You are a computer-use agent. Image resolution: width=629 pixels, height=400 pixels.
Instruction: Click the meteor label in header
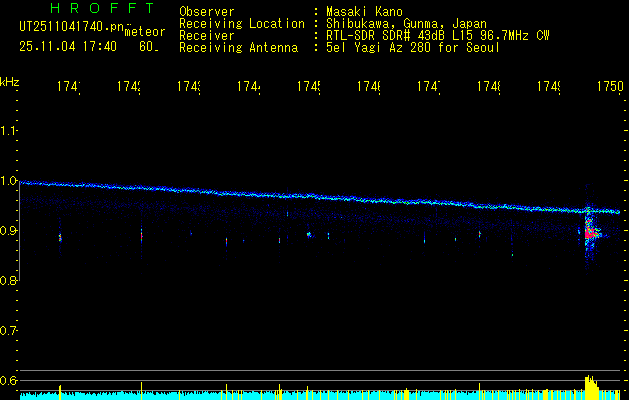(144, 32)
